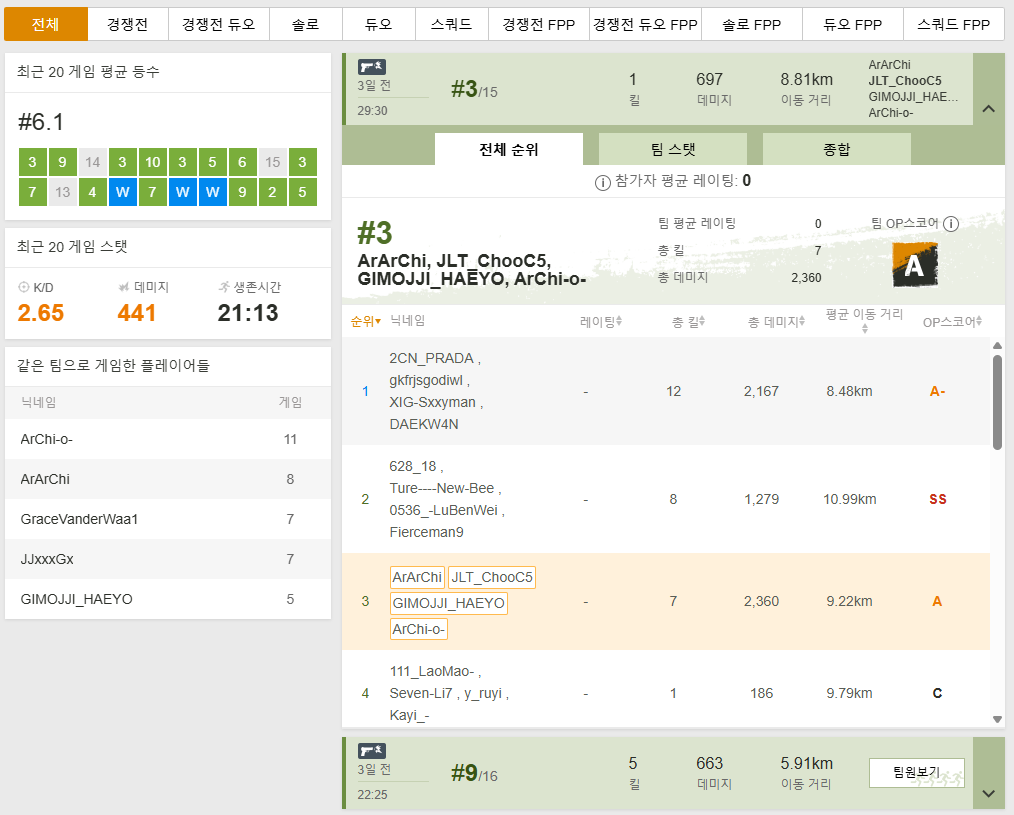The height and width of the screenshot is (815, 1014).
Task: Click the team OP score A badge
Action: coord(914,264)
